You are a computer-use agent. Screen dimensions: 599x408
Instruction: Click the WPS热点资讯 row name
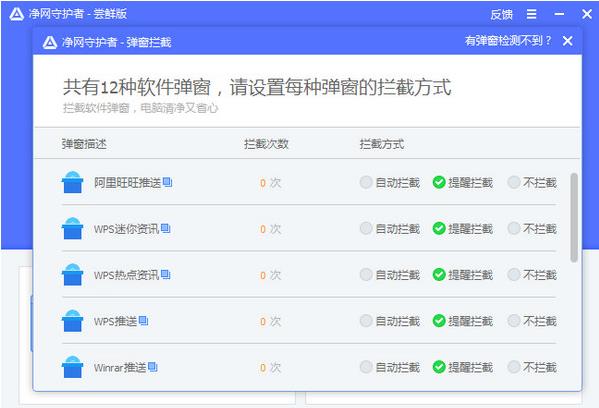coord(127,275)
